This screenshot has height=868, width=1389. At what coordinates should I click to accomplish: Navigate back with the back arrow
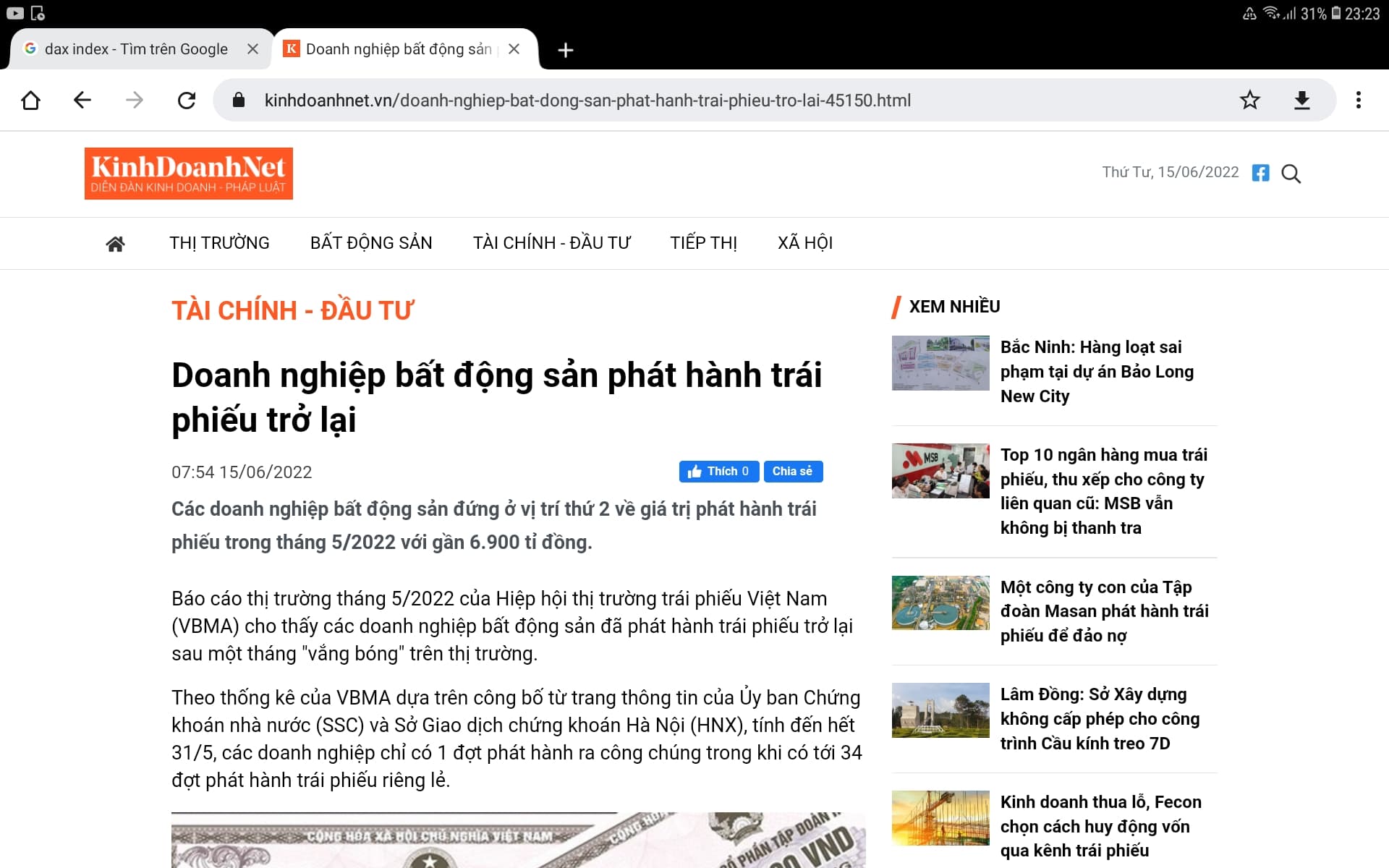coord(82,100)
